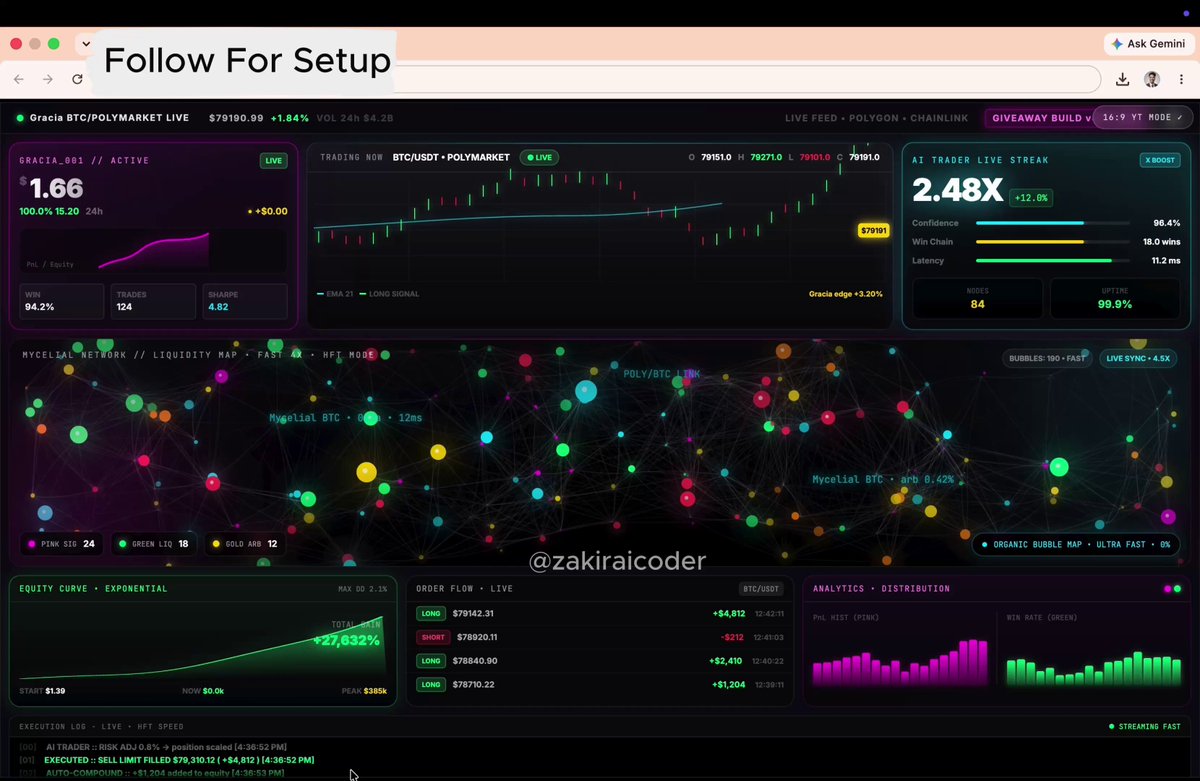Select the SHORT $78920.11 order row
1200x781 pixels.
click(x=600, y=637)
